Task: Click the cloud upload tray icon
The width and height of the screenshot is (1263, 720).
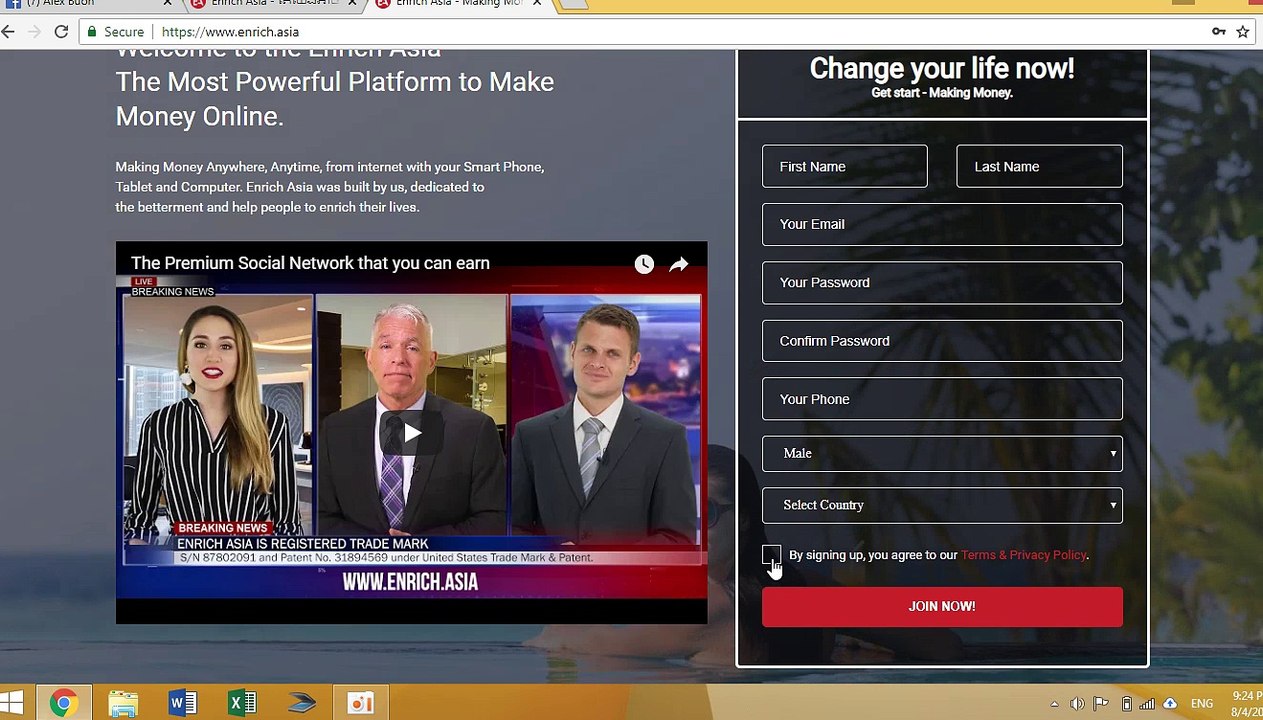Action: click(1170, 704)
